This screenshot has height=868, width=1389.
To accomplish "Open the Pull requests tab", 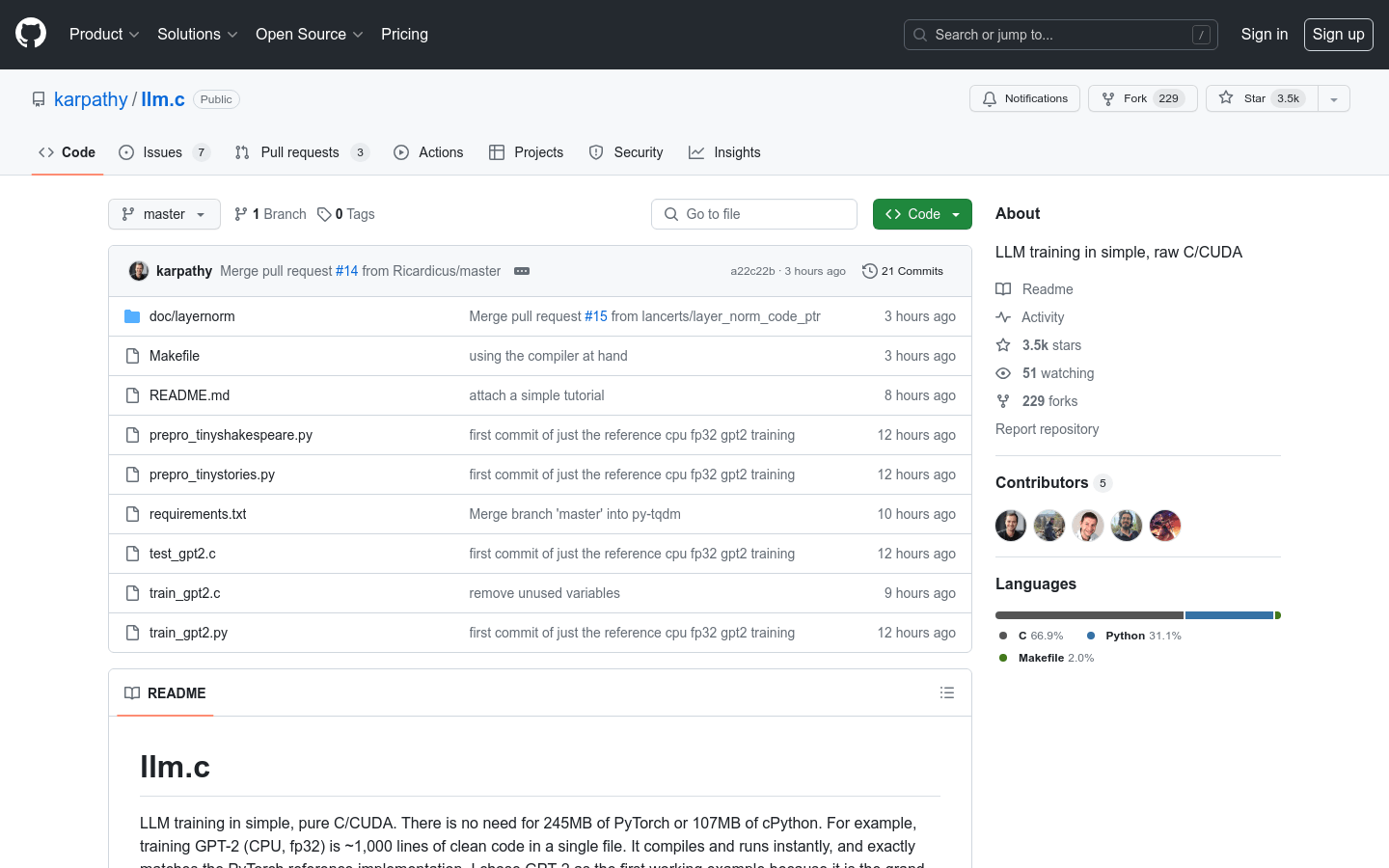I will point(302,152).
